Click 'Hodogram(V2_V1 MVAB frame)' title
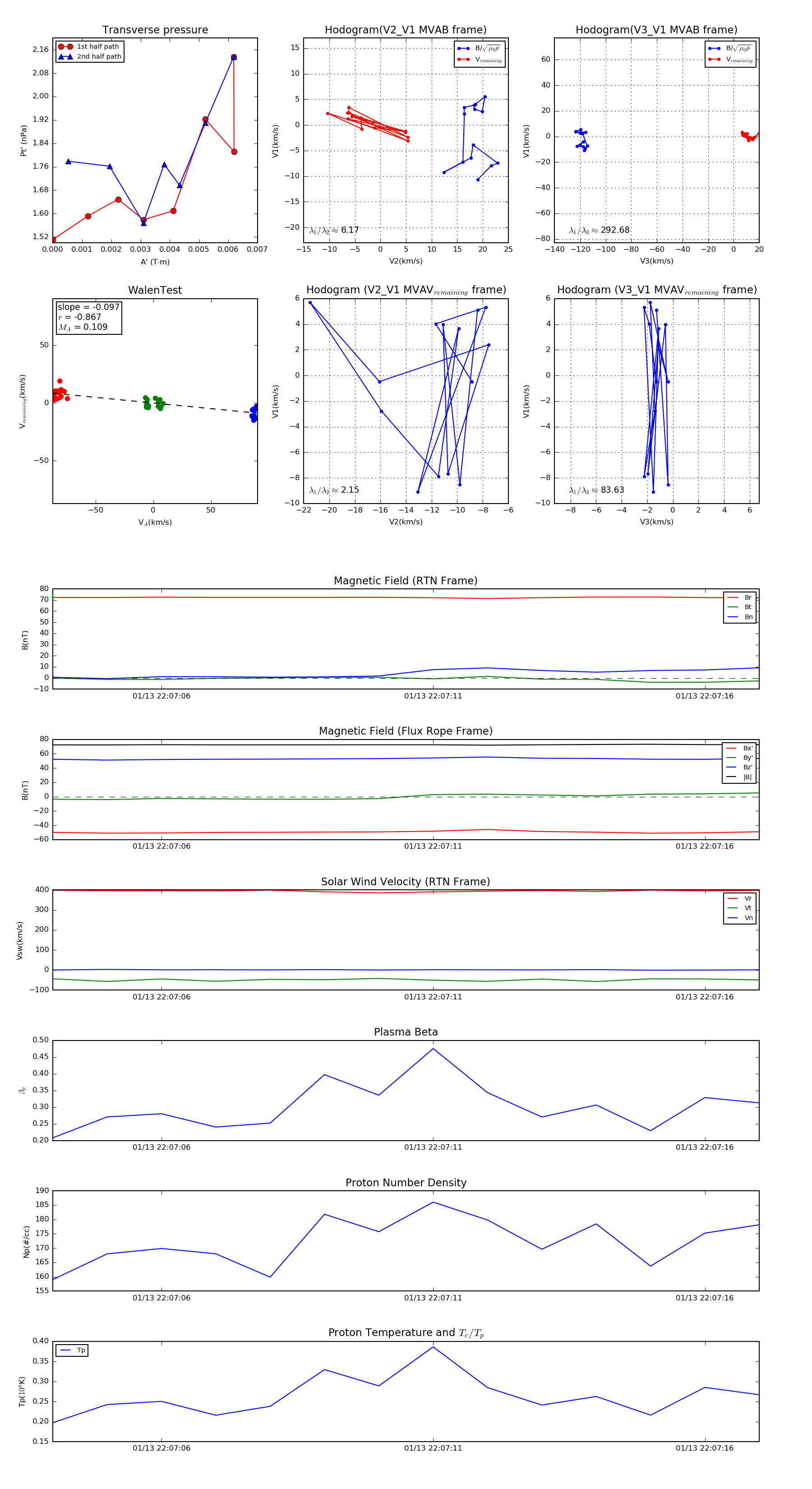 (406, 30)
